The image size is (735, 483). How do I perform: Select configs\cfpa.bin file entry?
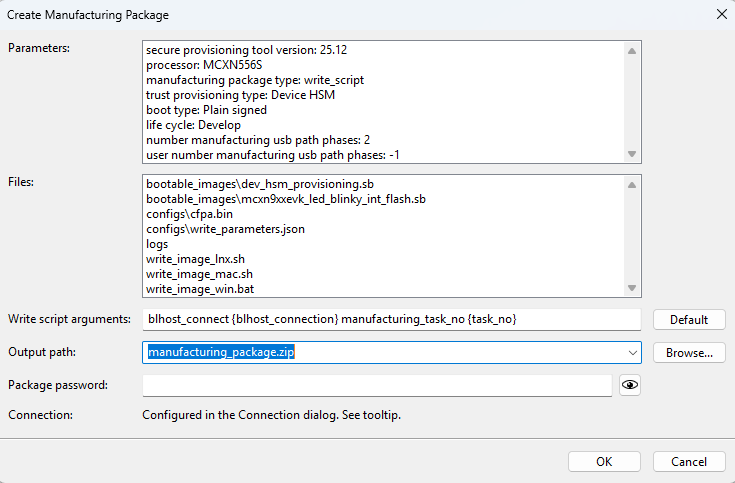click(192, 214)
